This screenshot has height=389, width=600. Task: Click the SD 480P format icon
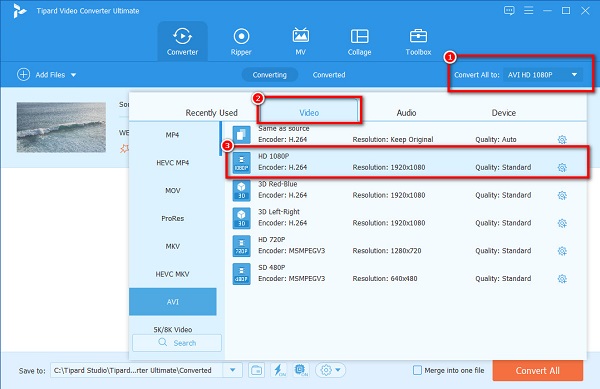[241, 274]
